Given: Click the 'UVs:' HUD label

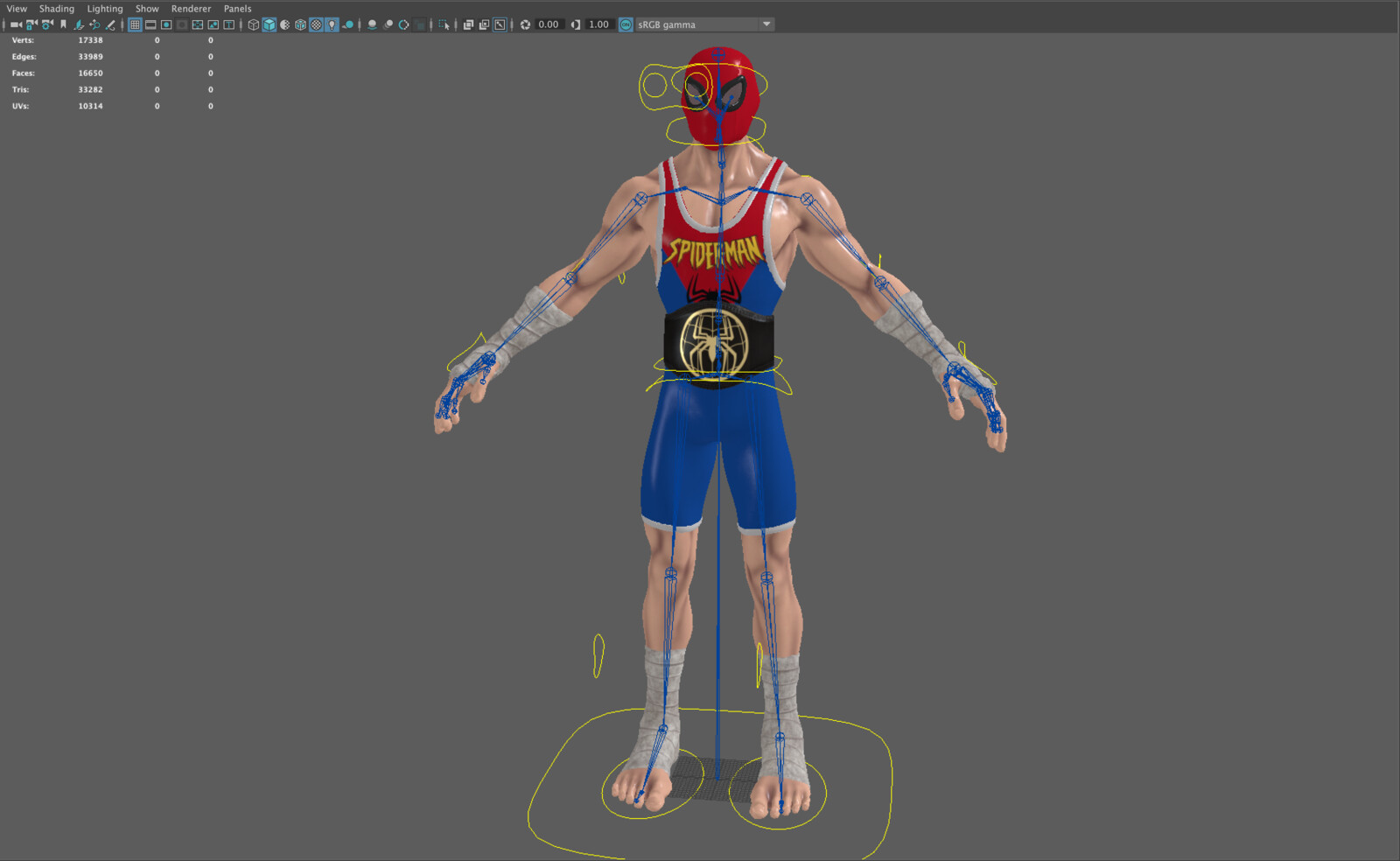Looking at the screenshot, I should [x=20, y=106].
